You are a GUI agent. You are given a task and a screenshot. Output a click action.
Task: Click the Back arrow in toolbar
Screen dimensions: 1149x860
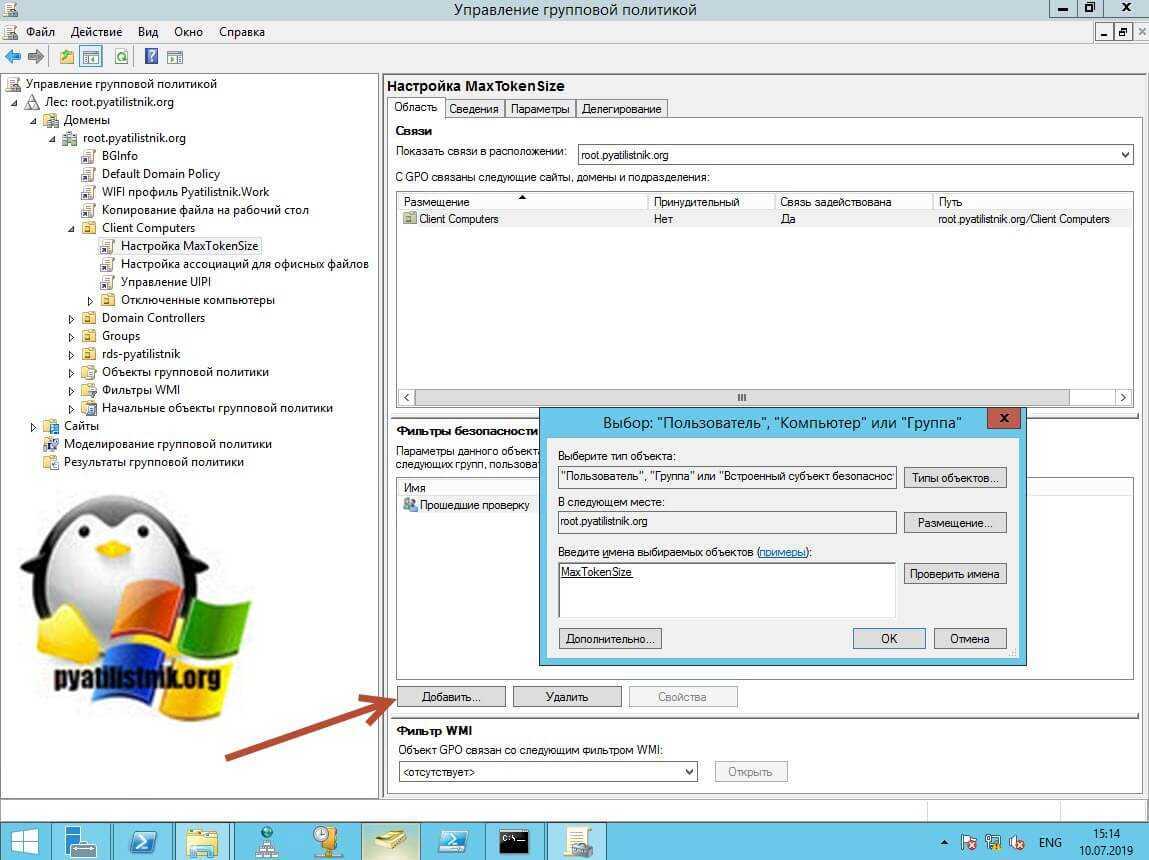(13, 57)
